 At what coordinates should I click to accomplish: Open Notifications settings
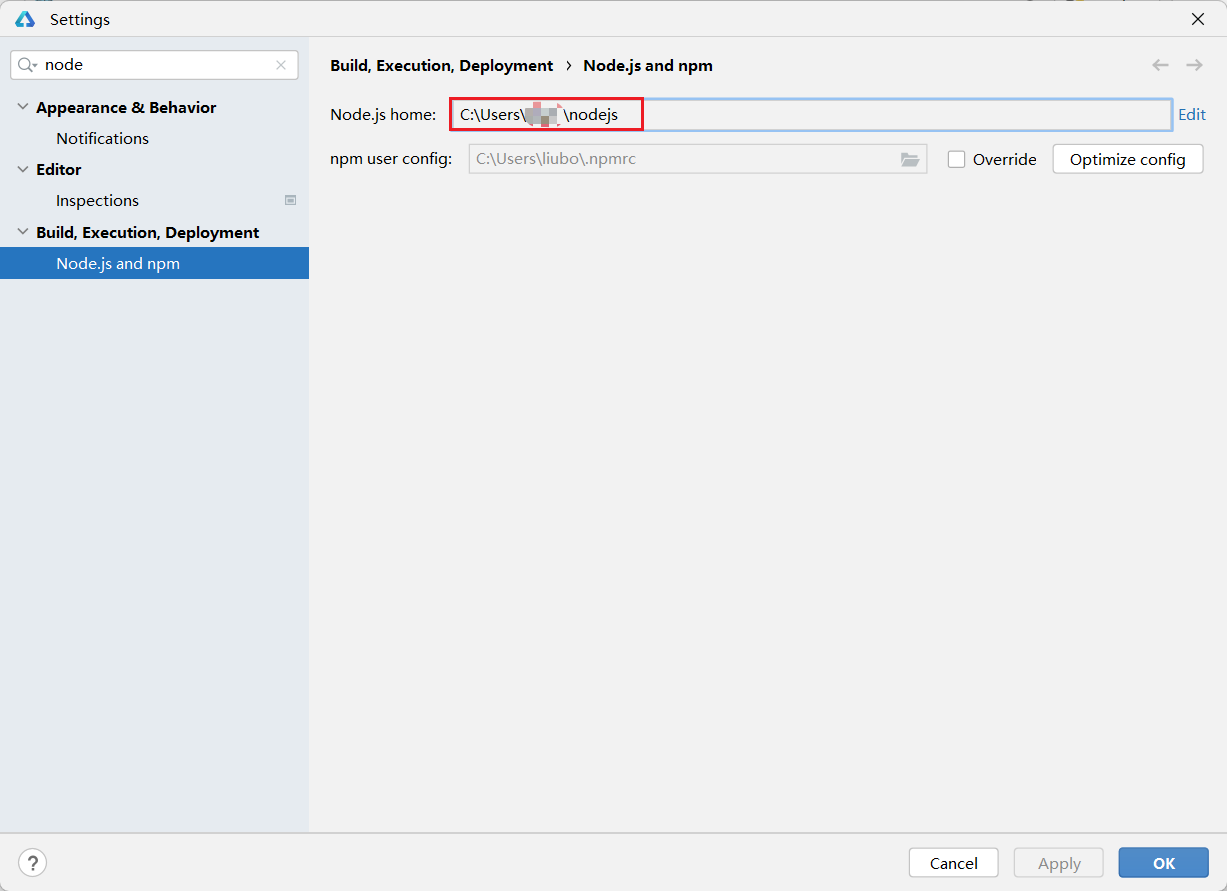[x=102, y=138]
